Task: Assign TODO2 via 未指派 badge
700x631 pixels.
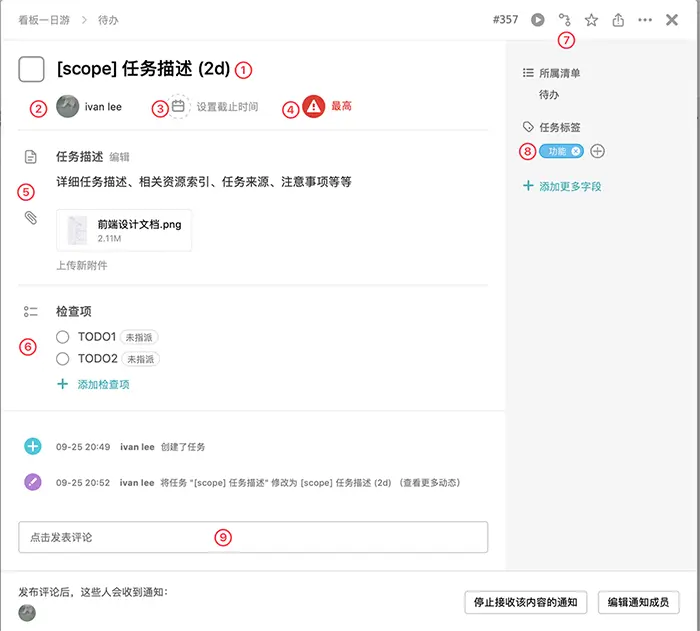Action: click(x=141, y=359)
